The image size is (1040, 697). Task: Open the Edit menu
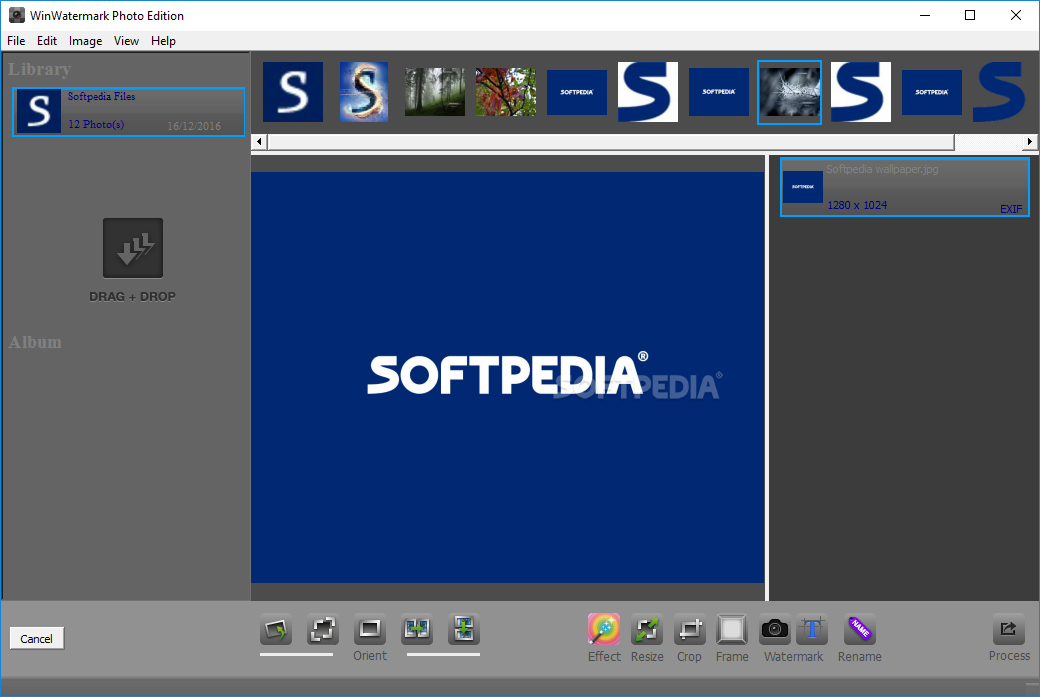[x=46, y=41]
